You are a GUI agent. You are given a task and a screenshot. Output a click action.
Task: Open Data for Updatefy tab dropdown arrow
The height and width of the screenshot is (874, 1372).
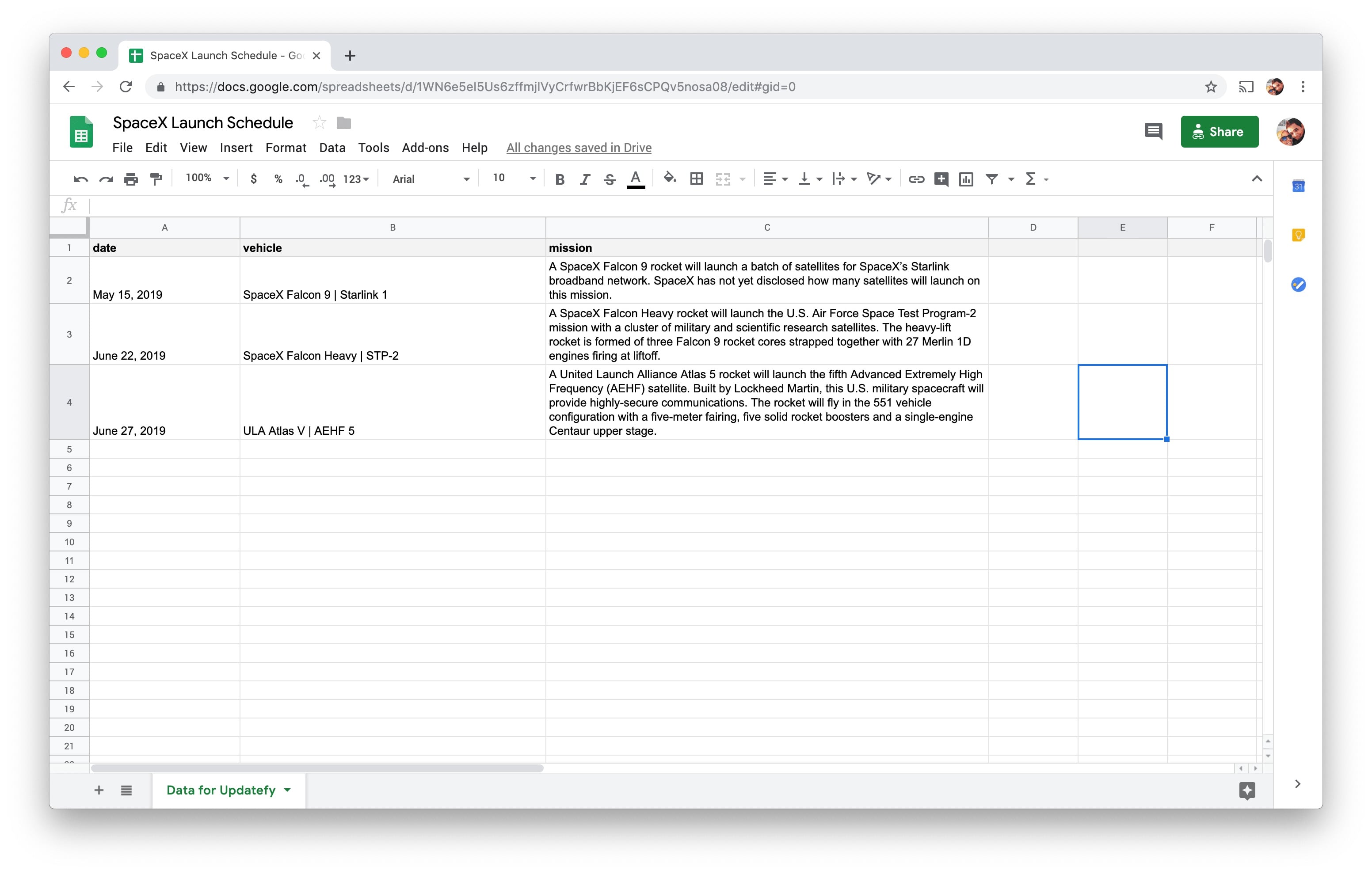287,790
